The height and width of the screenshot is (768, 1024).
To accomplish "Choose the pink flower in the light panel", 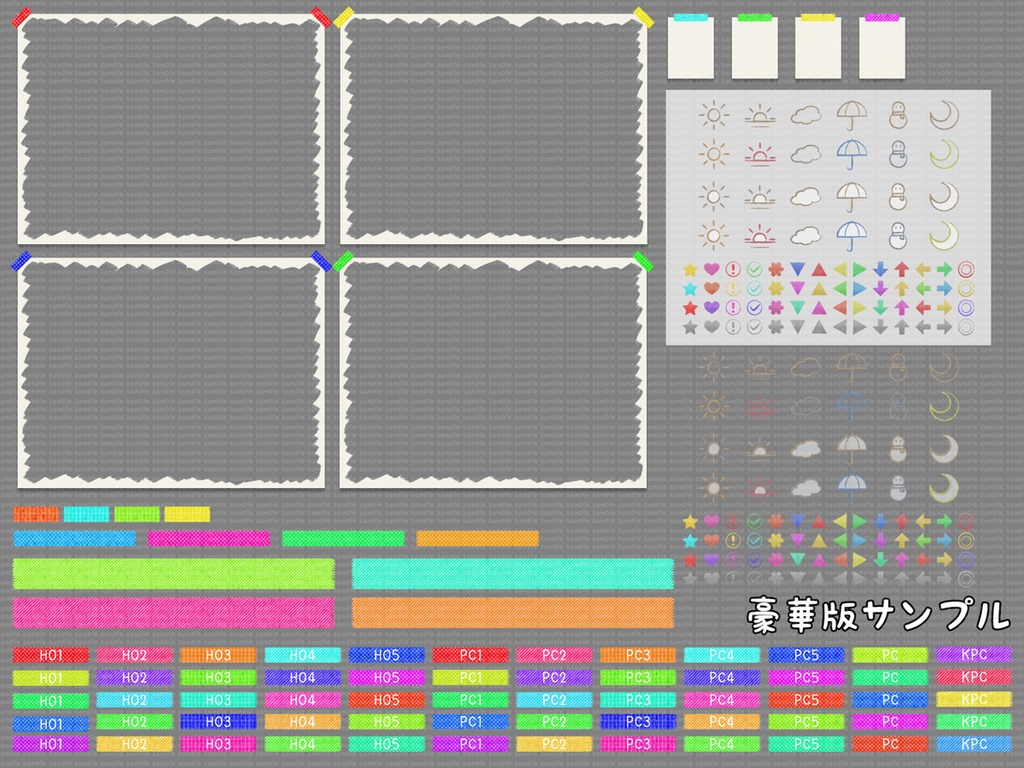I will [775, 307].
